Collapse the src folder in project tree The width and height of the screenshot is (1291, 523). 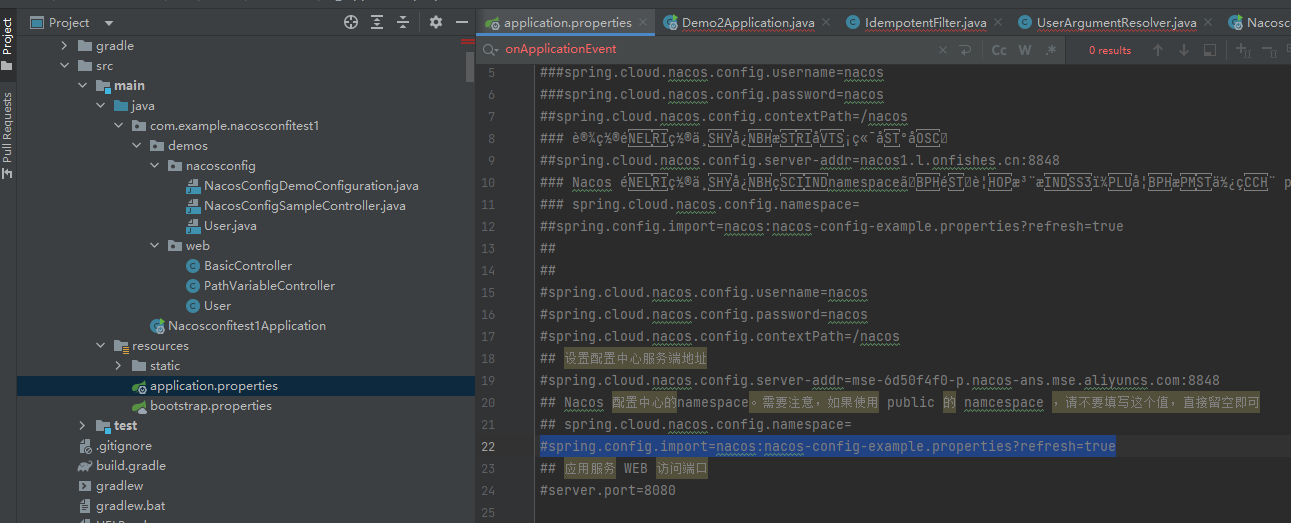(64, 66)
